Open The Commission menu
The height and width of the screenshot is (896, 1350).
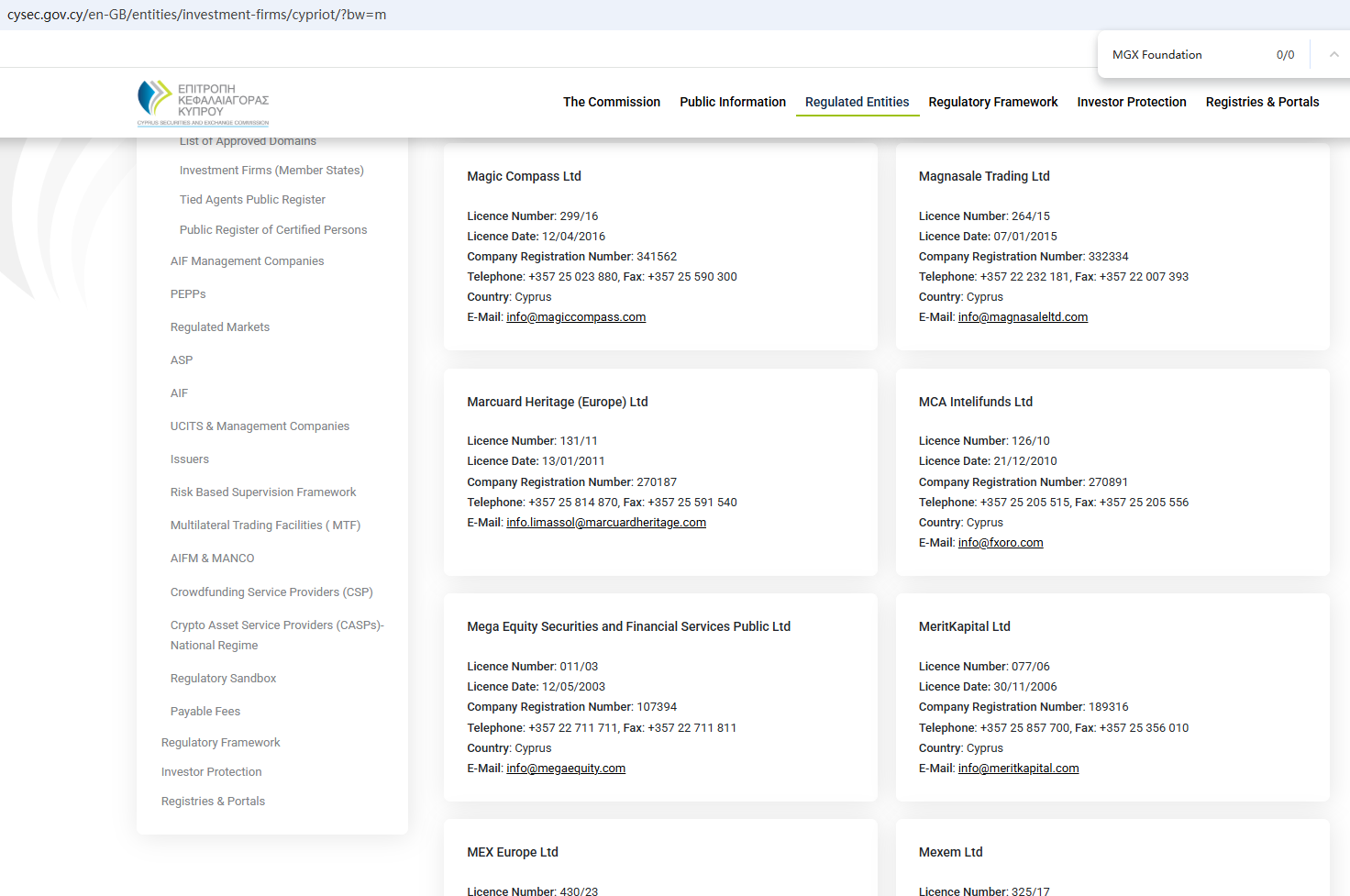[611, 102]
